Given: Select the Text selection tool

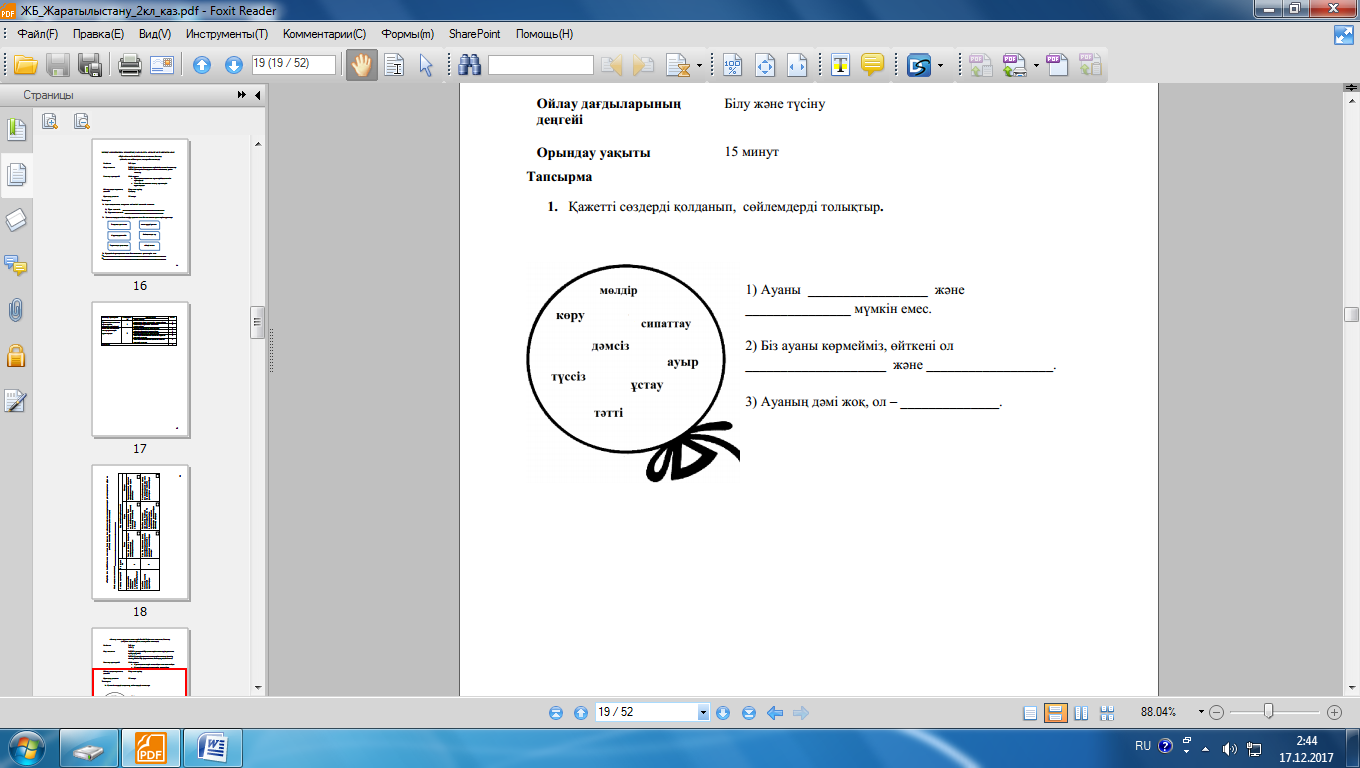Looking at the screenshot, I should click(394, 65).
